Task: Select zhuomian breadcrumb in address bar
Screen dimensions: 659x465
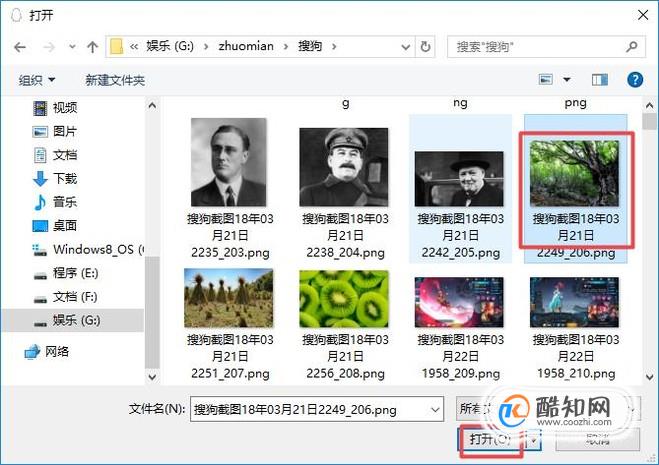Action: click(x=246, y=46)
